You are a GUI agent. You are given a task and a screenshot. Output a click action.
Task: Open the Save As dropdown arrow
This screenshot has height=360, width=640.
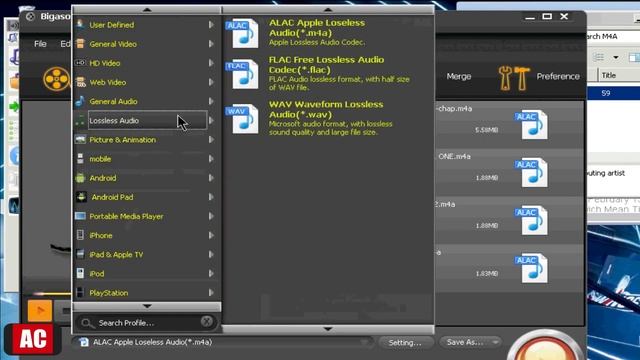coord(495,342)
